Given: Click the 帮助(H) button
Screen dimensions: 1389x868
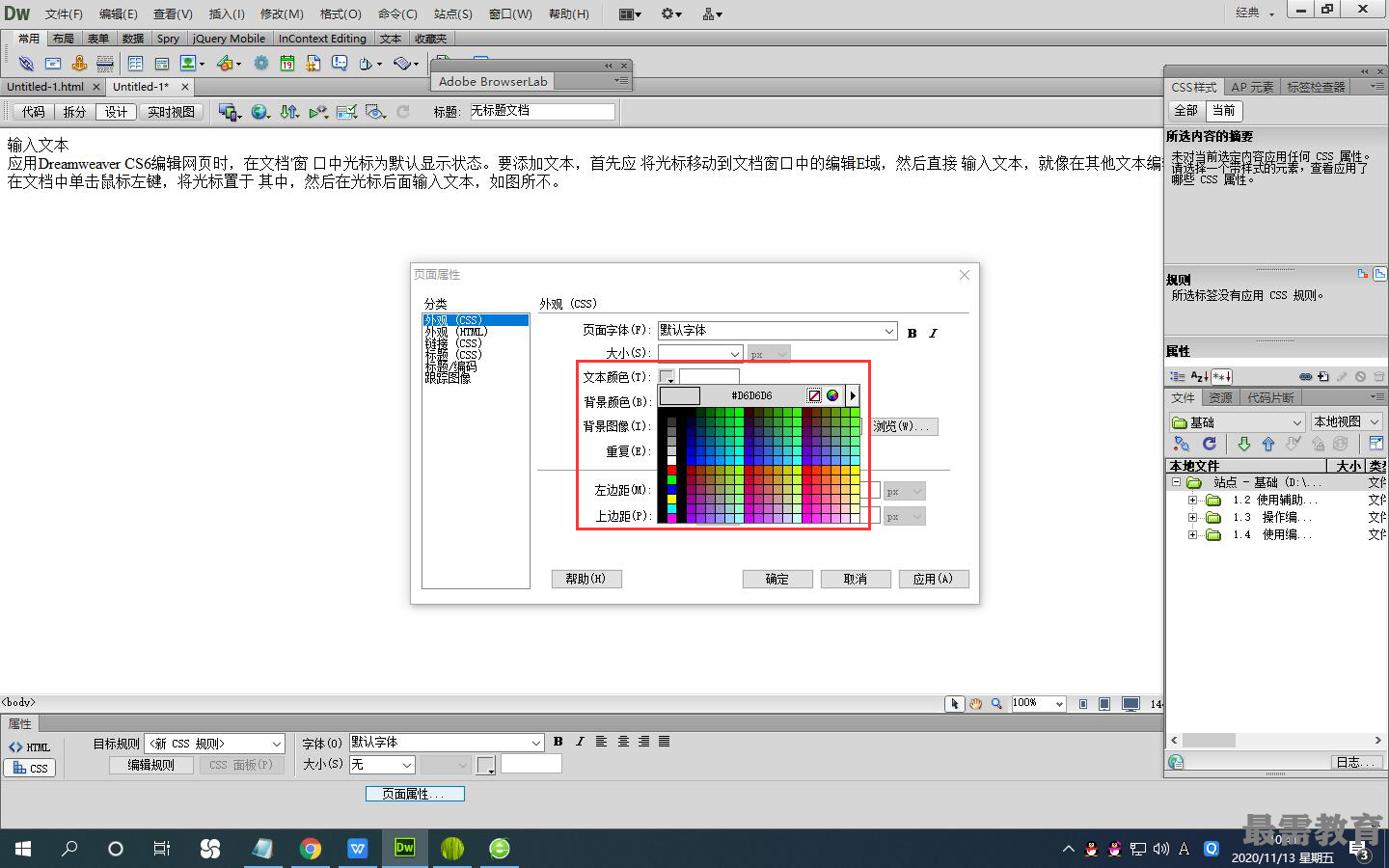Looking at the screenshot, I should [586, 579].
